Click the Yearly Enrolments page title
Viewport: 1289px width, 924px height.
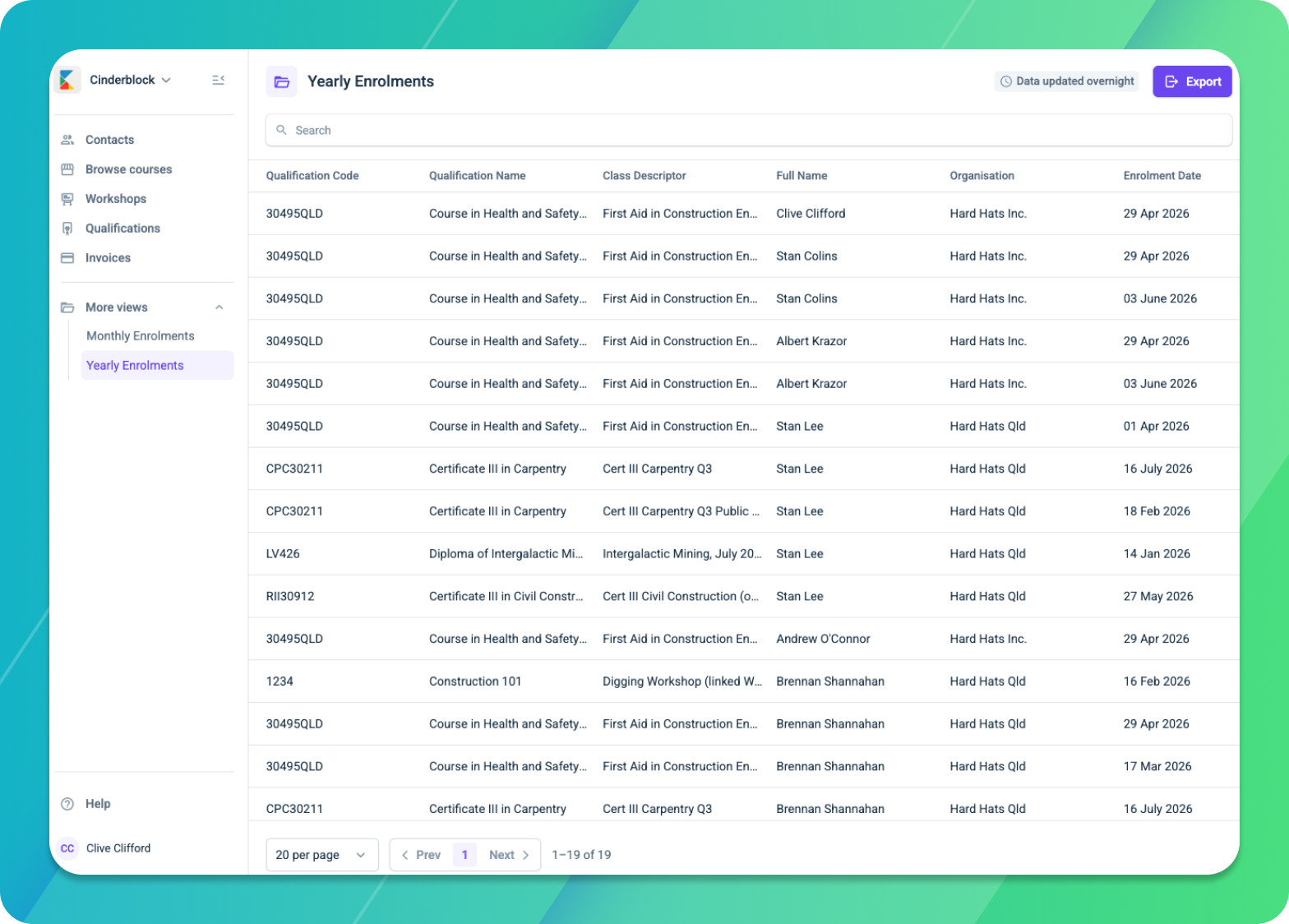[371, 81]
